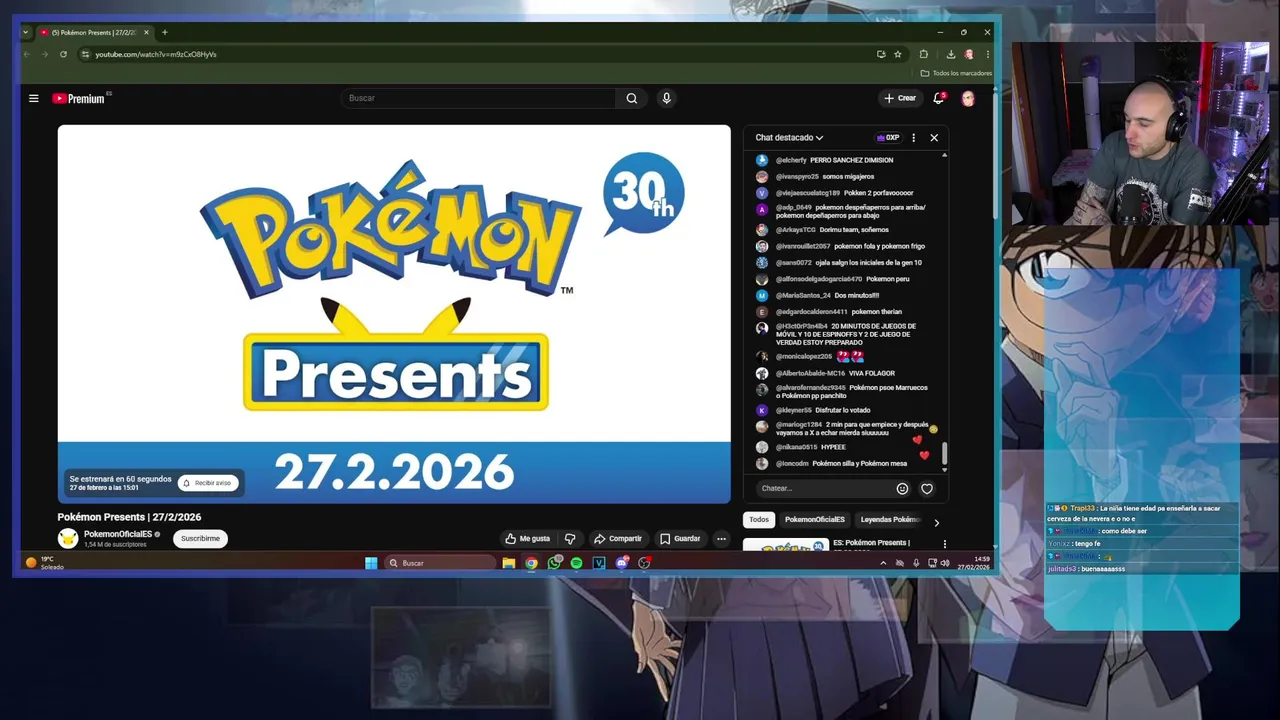Open Windows Start menu
The image size is (1280, 720).
pos(371,563)
